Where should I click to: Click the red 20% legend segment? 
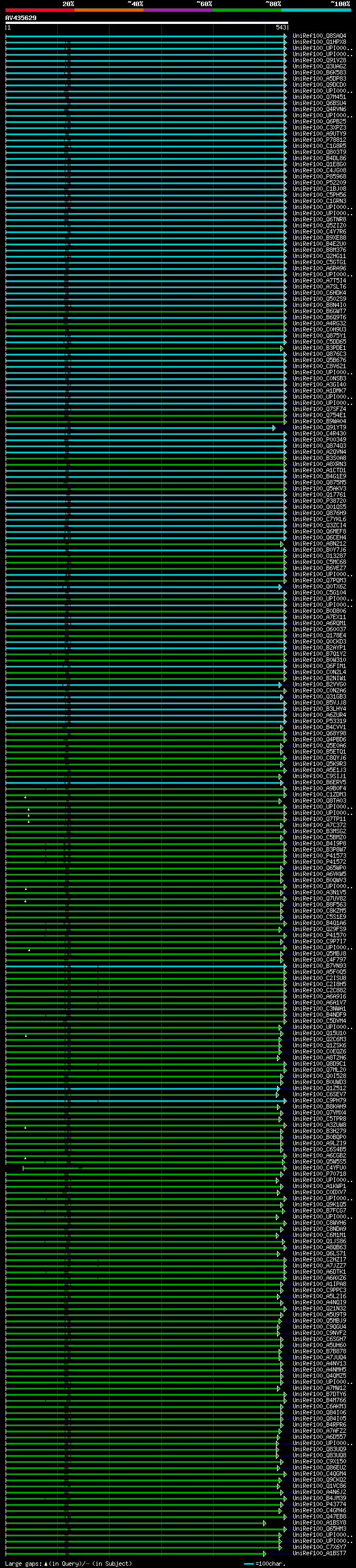40,10
